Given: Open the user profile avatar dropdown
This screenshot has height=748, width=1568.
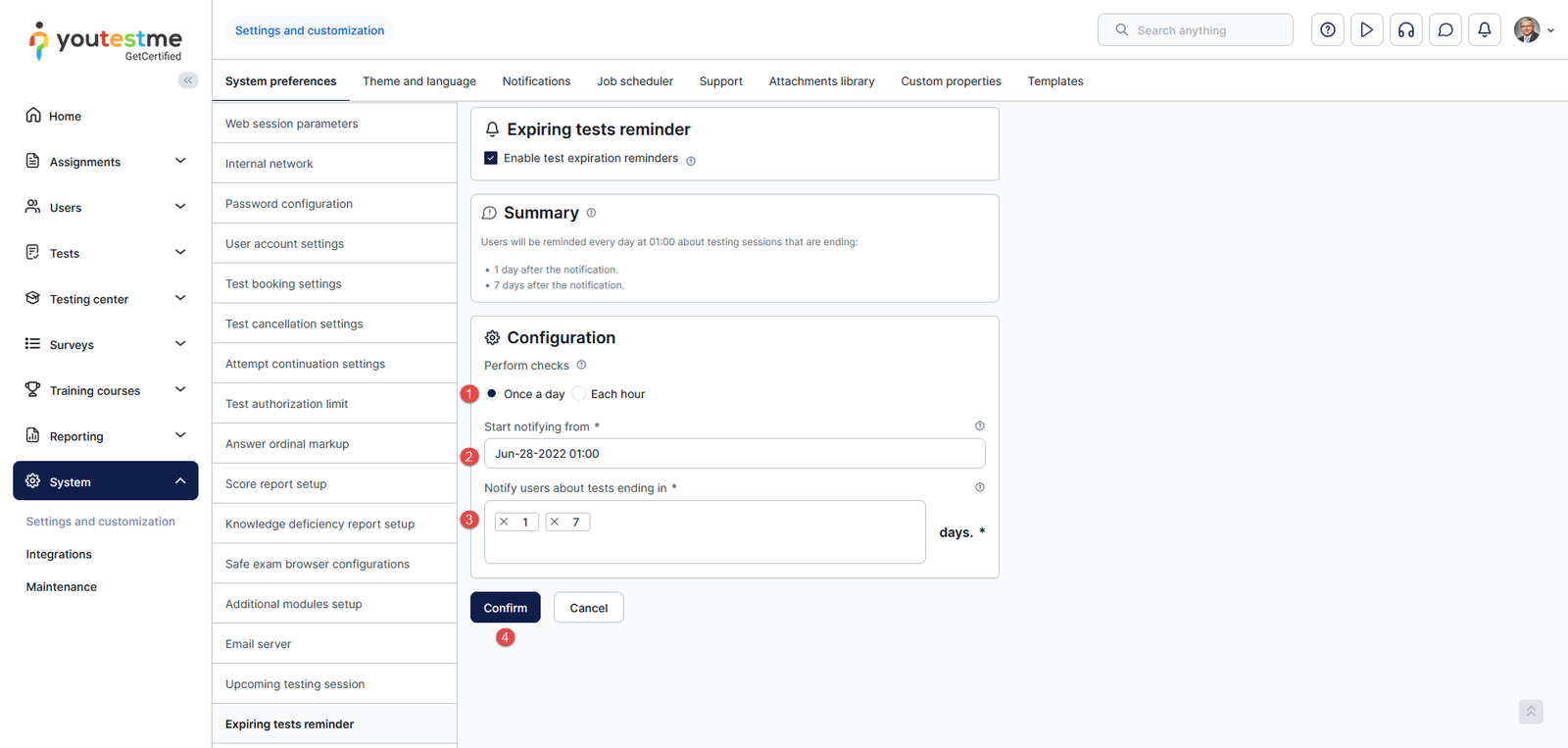Looking at the screenshot, I should tap(1533, 30).
